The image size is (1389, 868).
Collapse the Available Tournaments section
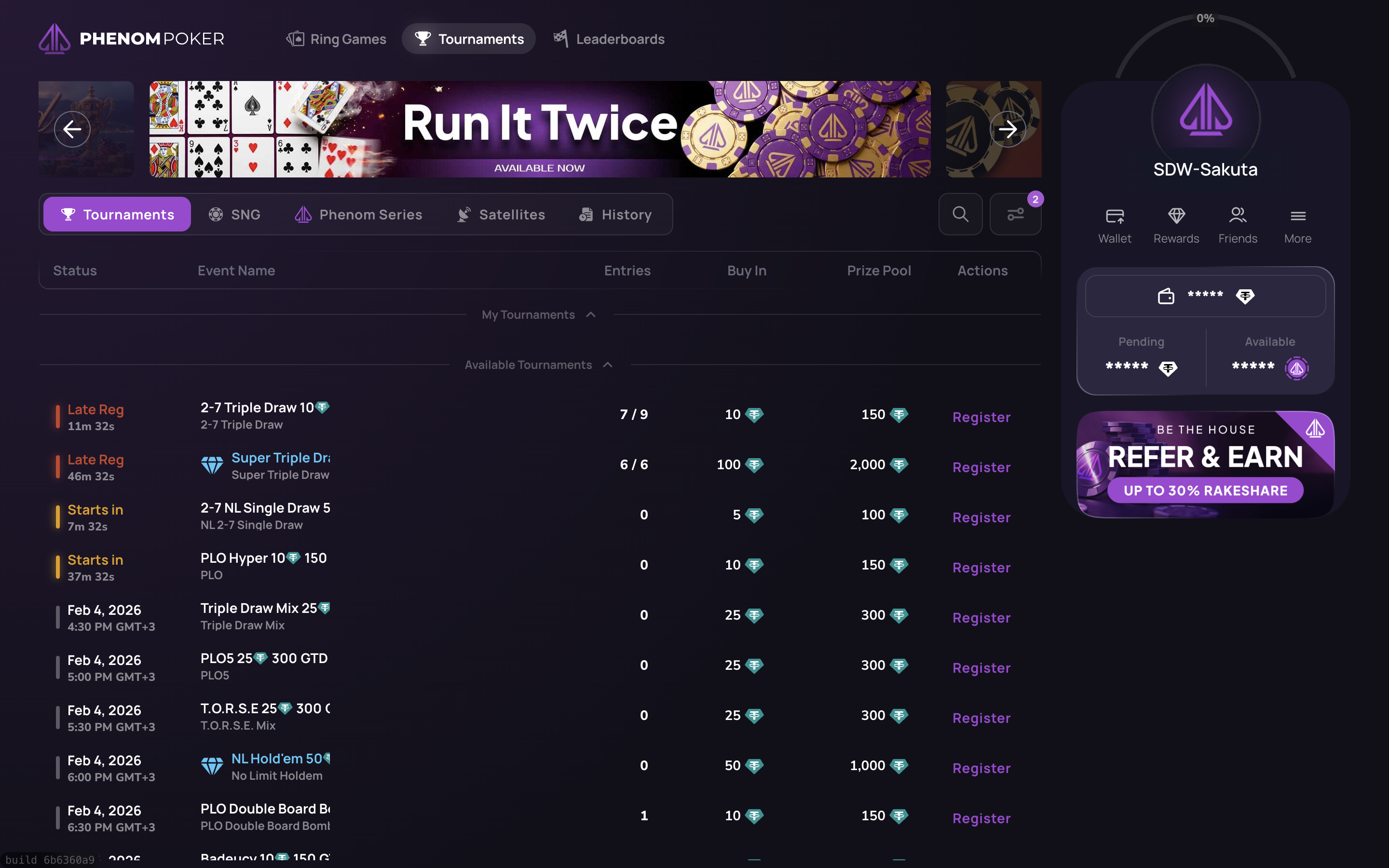[607, 365]
